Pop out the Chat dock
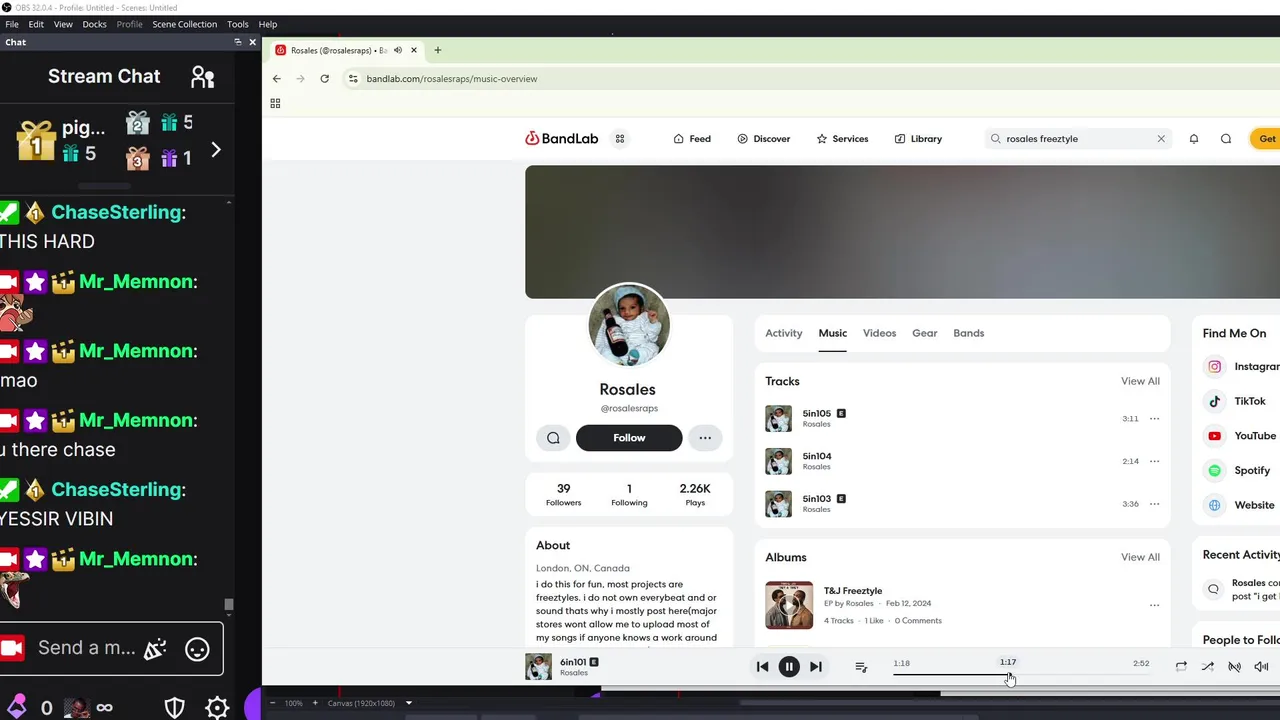 238,42
